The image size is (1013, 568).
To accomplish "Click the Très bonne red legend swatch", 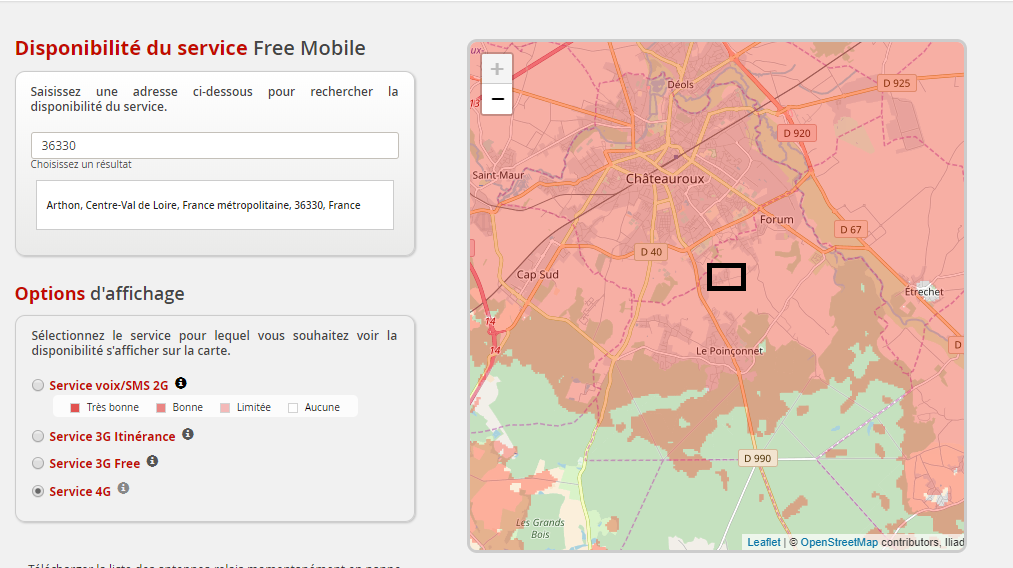I will pos(75,407).
